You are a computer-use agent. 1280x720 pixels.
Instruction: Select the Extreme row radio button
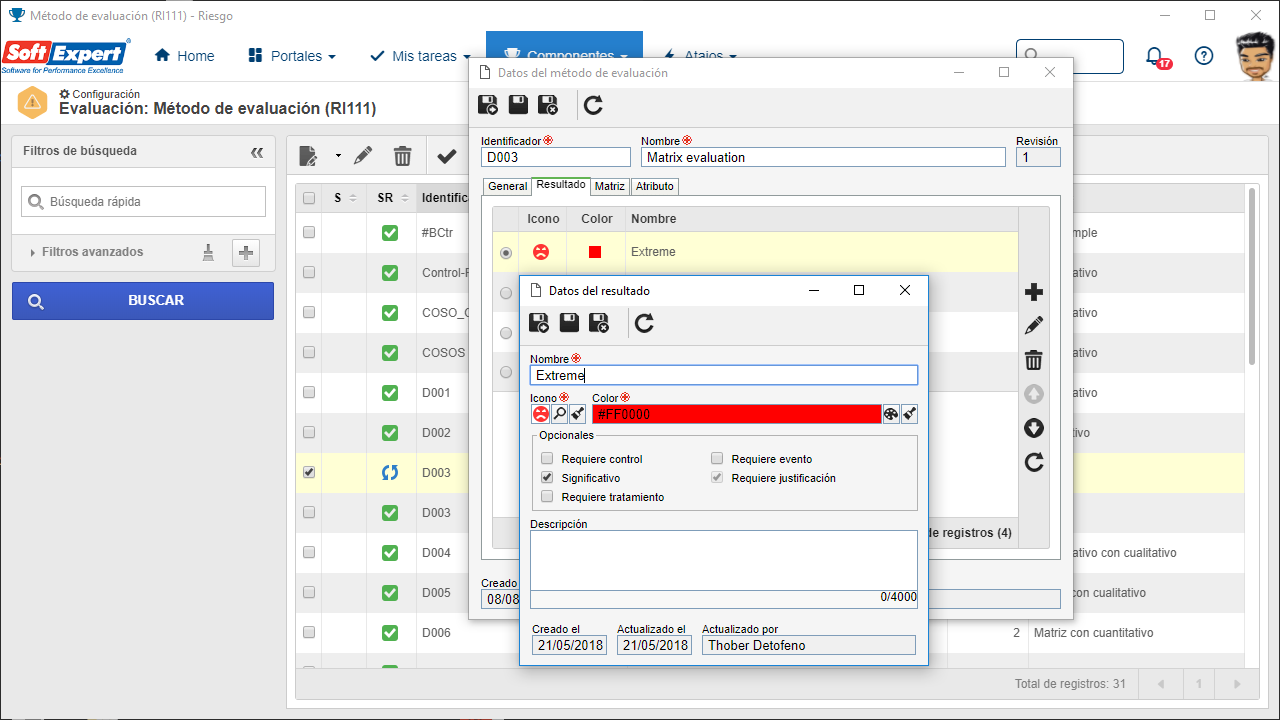[x=506, y=253]
